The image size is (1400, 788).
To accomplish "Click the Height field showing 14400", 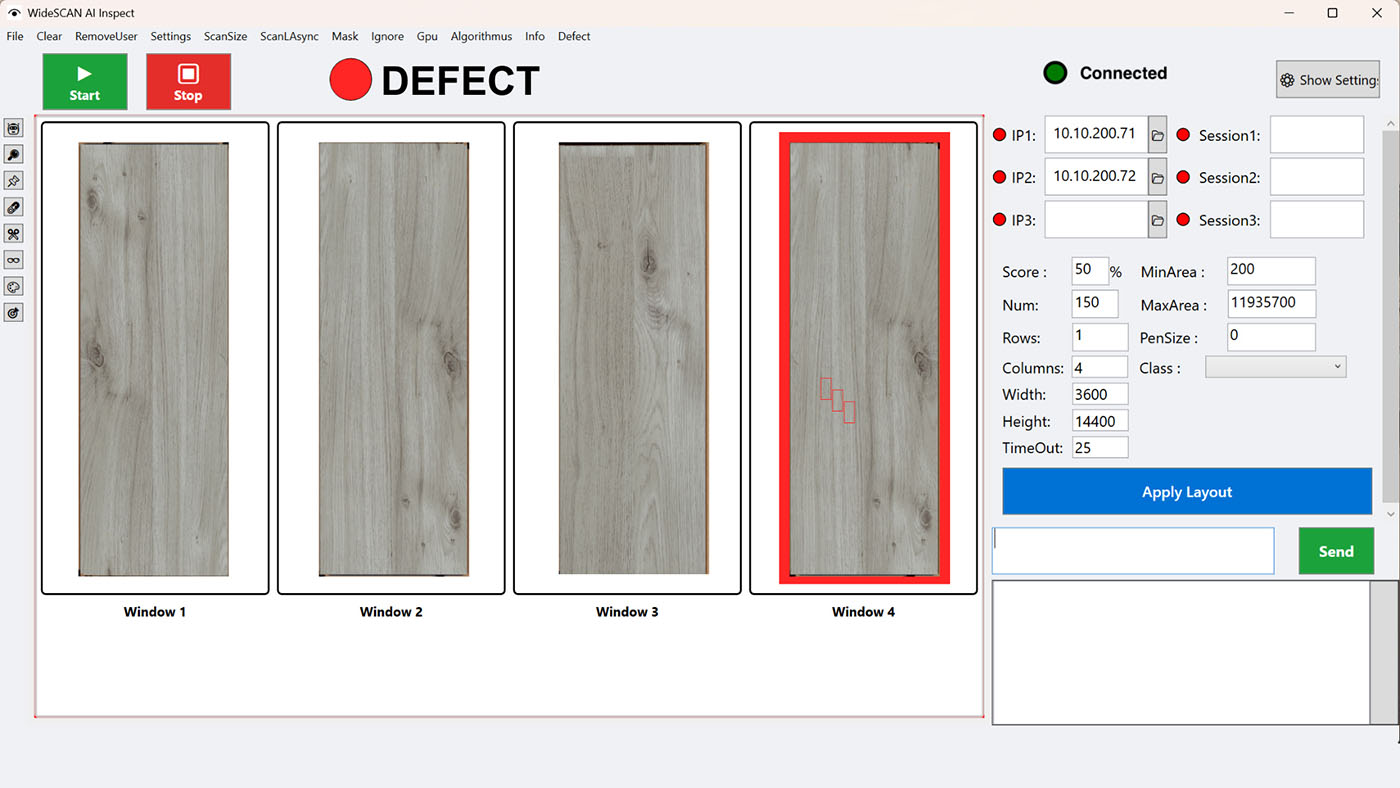I will (x=1100, y=421).
